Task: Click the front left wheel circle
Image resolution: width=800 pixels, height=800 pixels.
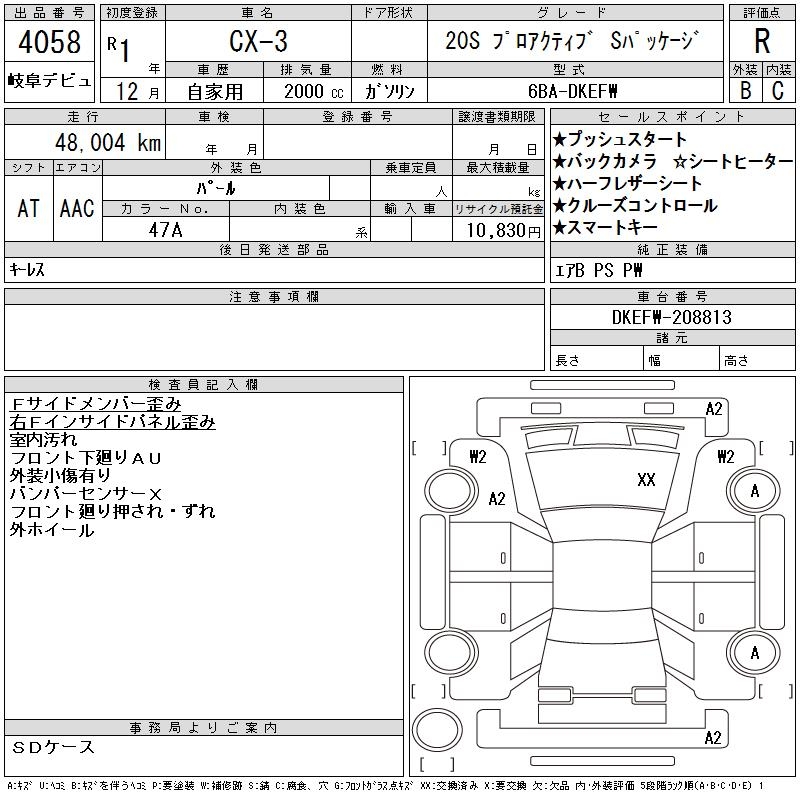Action: [451, 491]
